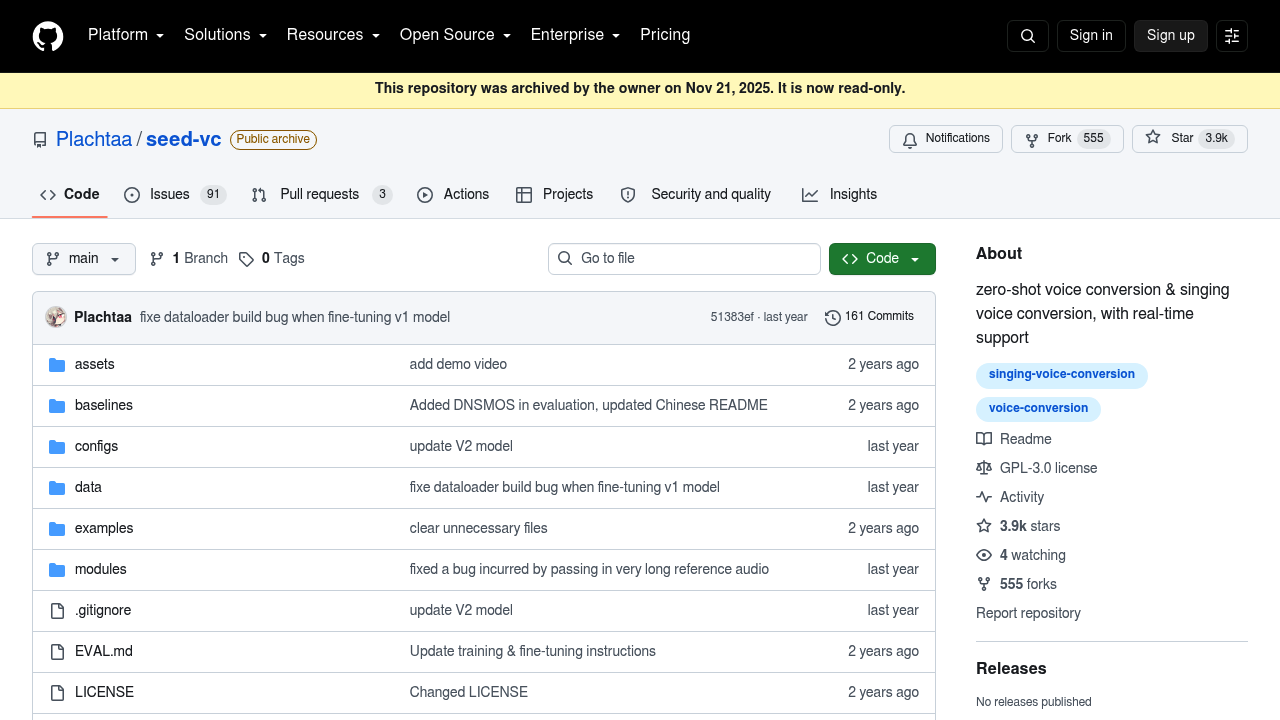Open the Projects tab
The height and width of the screenshot is (720, 1280).
pos(555,195)
